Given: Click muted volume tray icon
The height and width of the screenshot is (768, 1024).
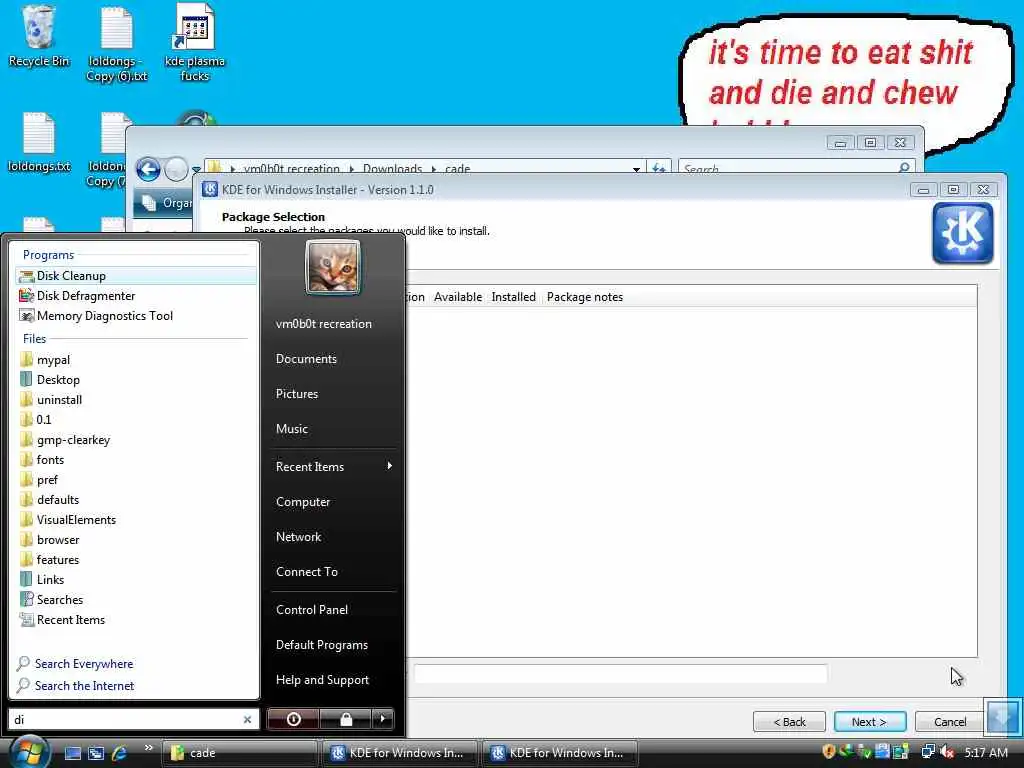Looking at the screenshot, I should [x=947, y=752].
